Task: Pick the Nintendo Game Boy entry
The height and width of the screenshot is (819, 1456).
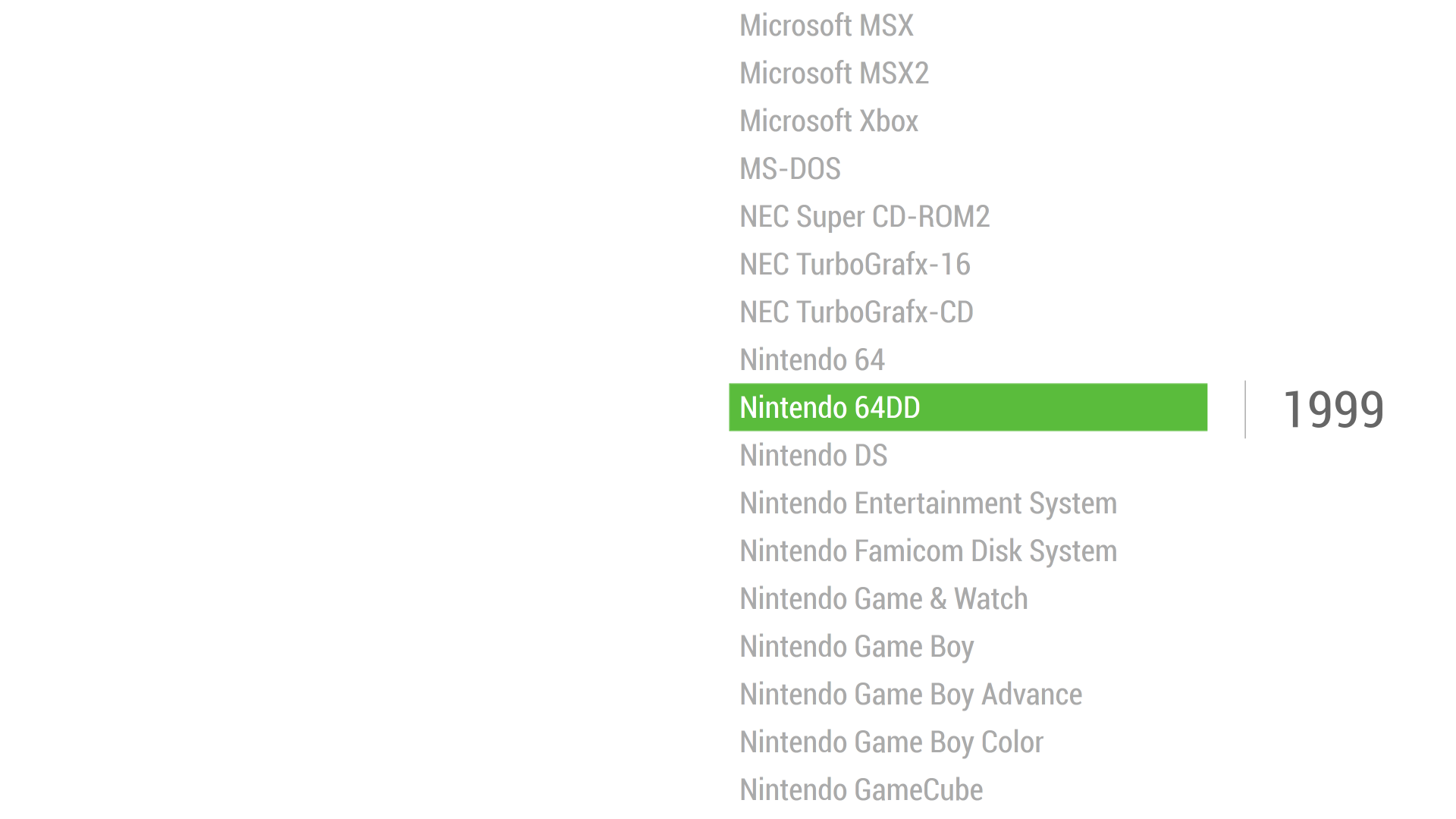Action: point(857,647)
